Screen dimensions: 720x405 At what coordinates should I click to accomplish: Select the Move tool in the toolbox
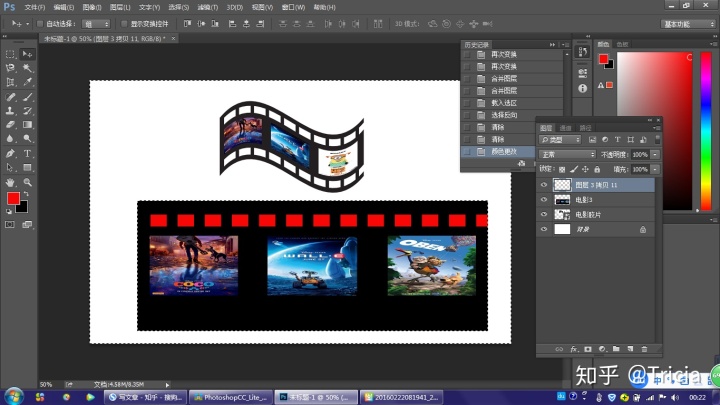point(28,54)
